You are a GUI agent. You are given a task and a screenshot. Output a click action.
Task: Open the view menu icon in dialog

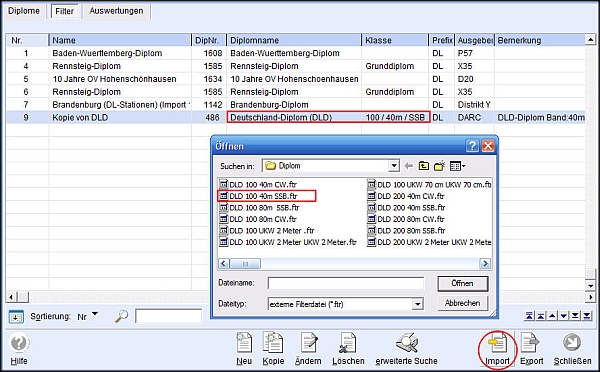coord(457,166)
